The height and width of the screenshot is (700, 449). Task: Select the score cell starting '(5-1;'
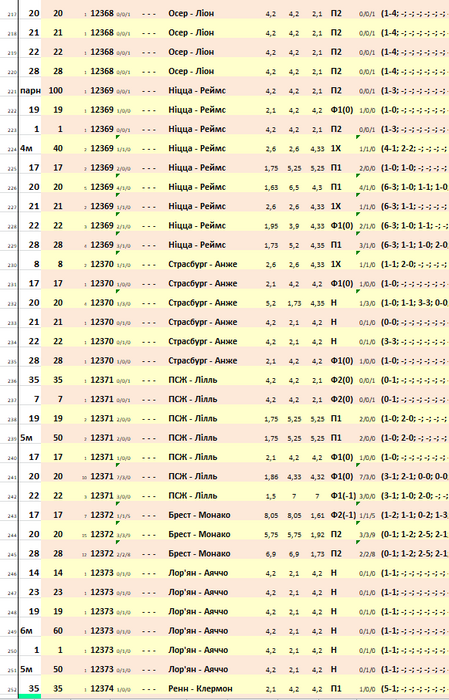[x=414, y=688]
